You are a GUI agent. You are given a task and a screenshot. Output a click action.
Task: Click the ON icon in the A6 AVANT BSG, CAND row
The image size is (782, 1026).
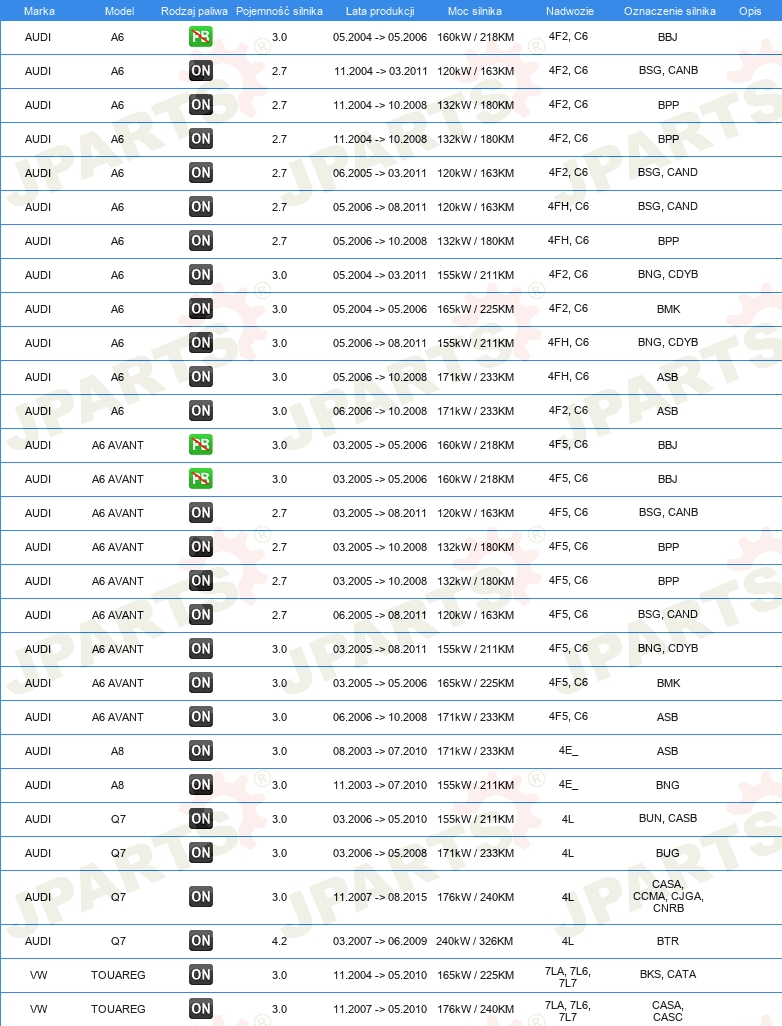coord(200,615)
